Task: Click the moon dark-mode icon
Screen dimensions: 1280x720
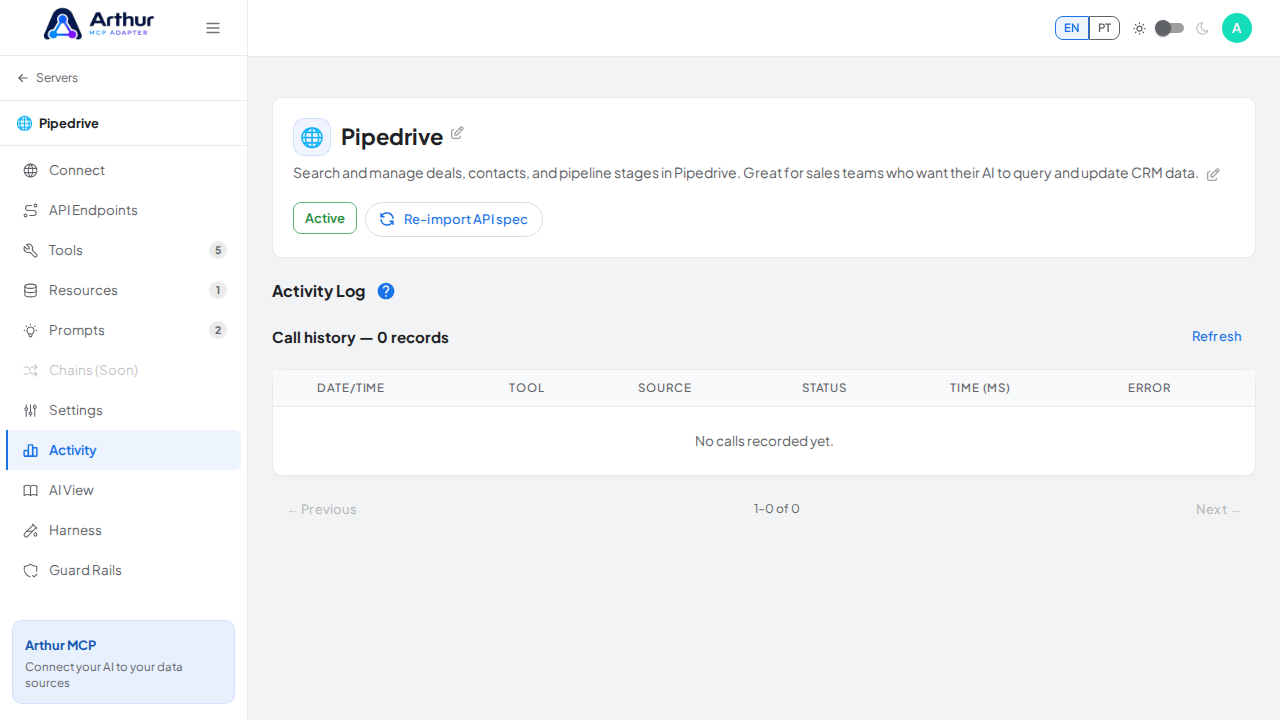Action: (1202, 28)
